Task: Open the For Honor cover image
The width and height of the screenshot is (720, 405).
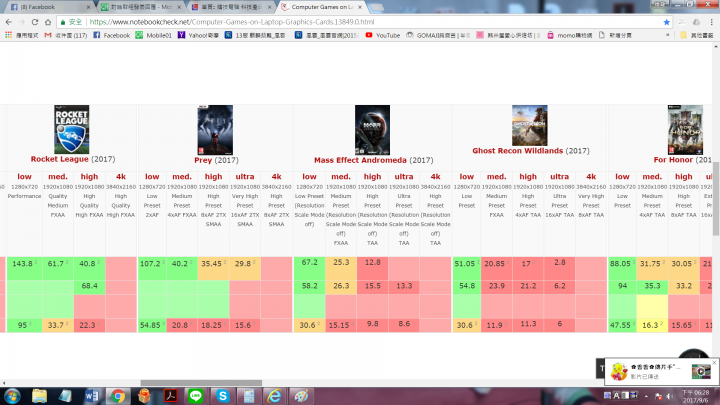Action: pos(685,130)
